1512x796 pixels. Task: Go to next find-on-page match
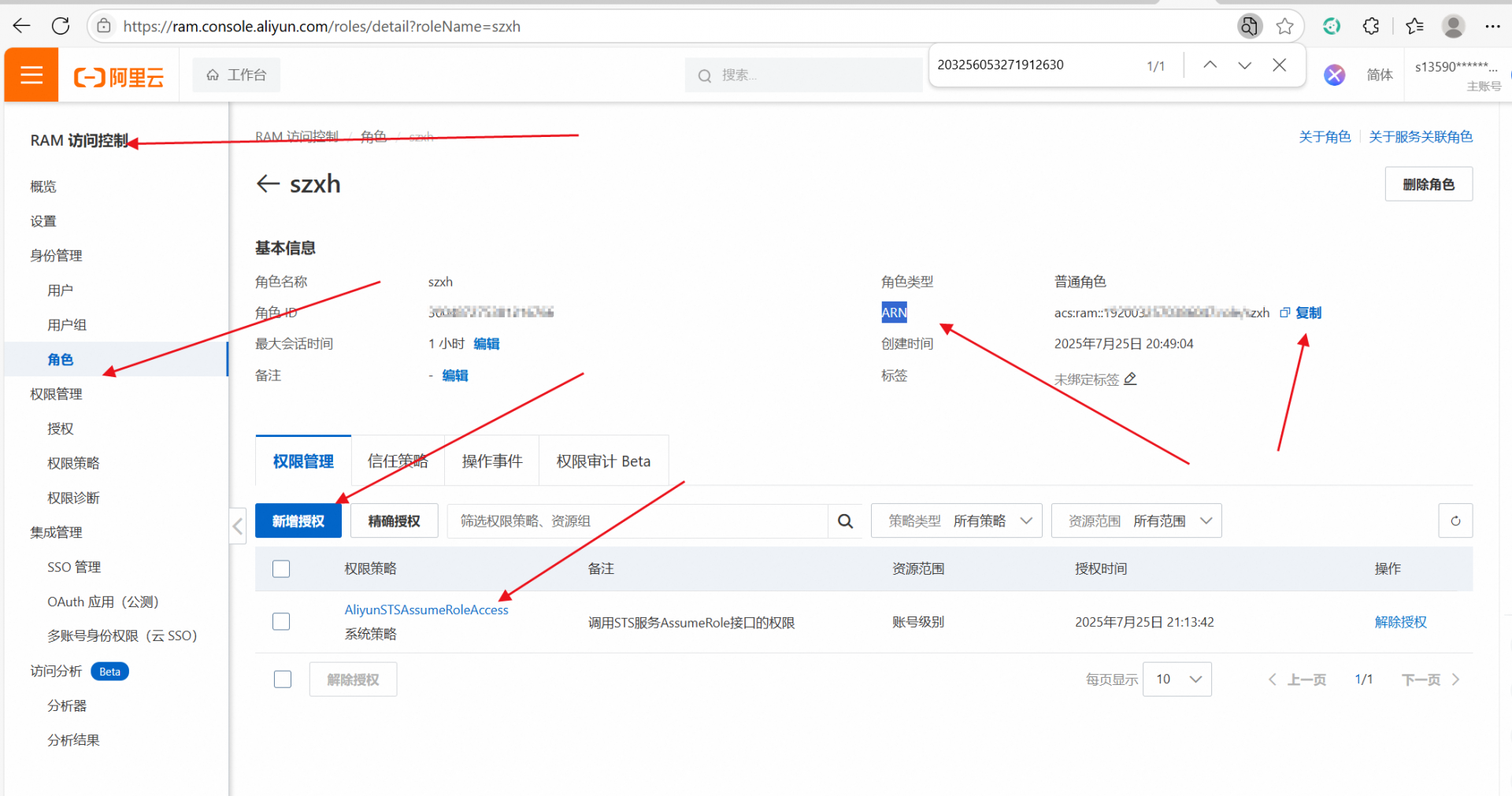pyautogui.click(x=1245, y=65)
